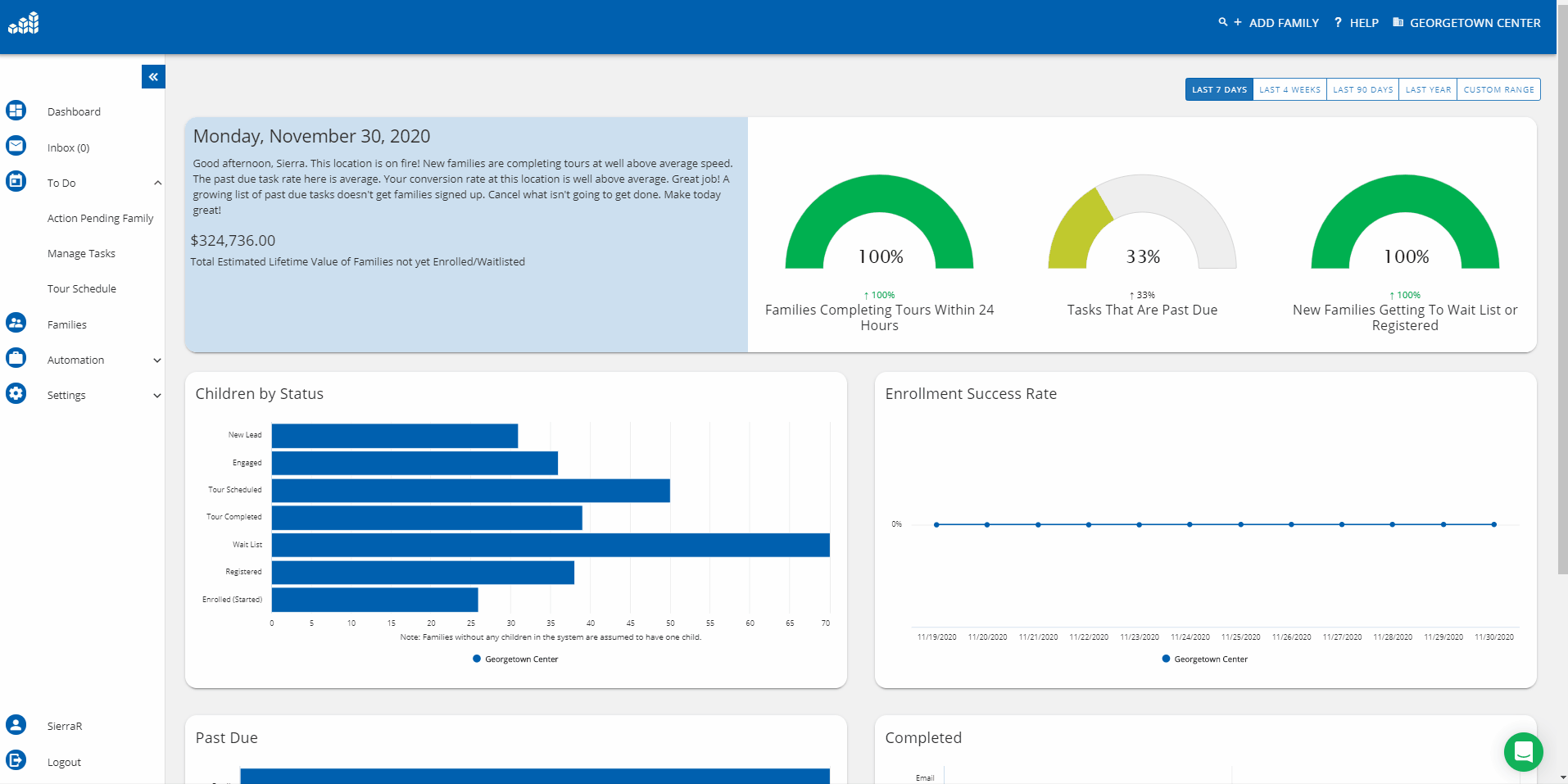Click the Automation briefcase icon
This screenshot has width=1568, height=784.
[16, 358]
